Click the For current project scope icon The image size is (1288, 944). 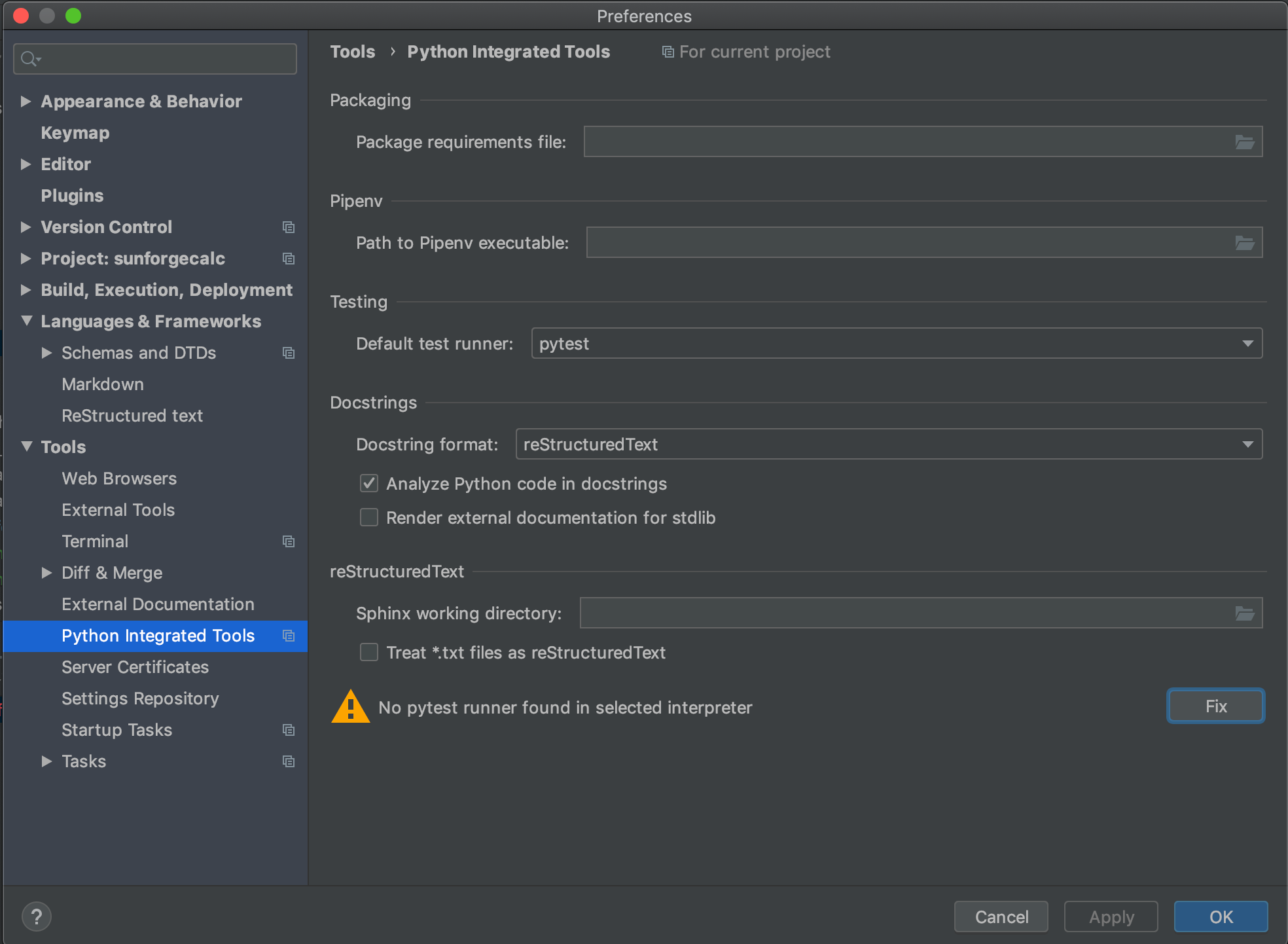point(667,51)
